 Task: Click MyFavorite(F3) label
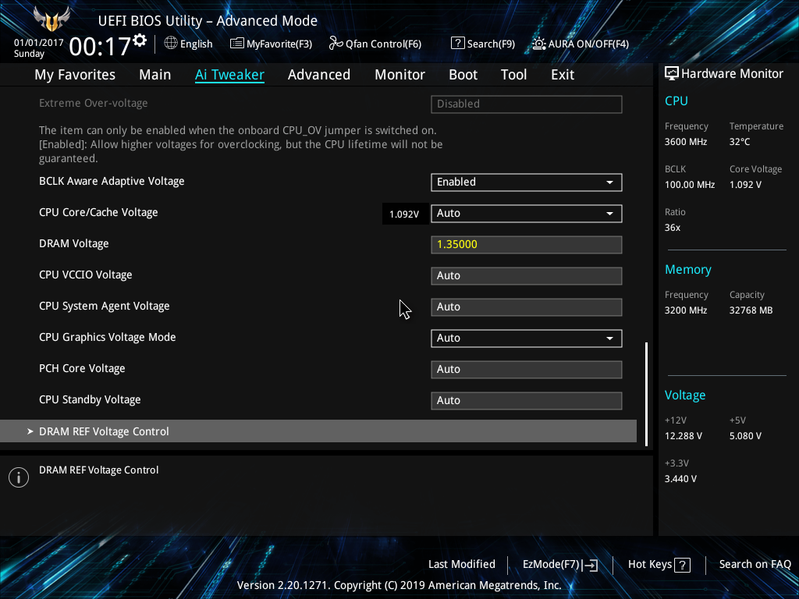coord(279,44)
